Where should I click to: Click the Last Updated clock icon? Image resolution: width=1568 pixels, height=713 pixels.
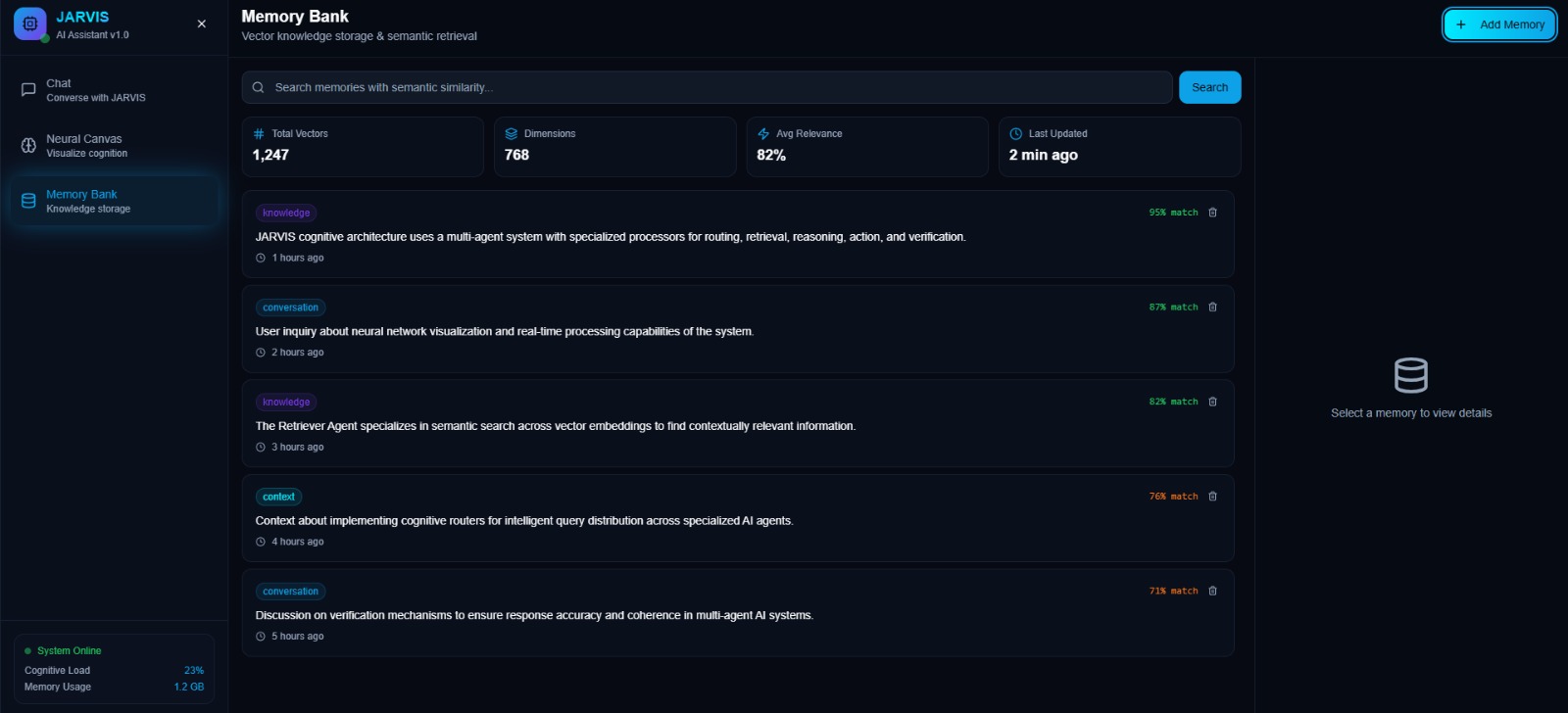1015,134
